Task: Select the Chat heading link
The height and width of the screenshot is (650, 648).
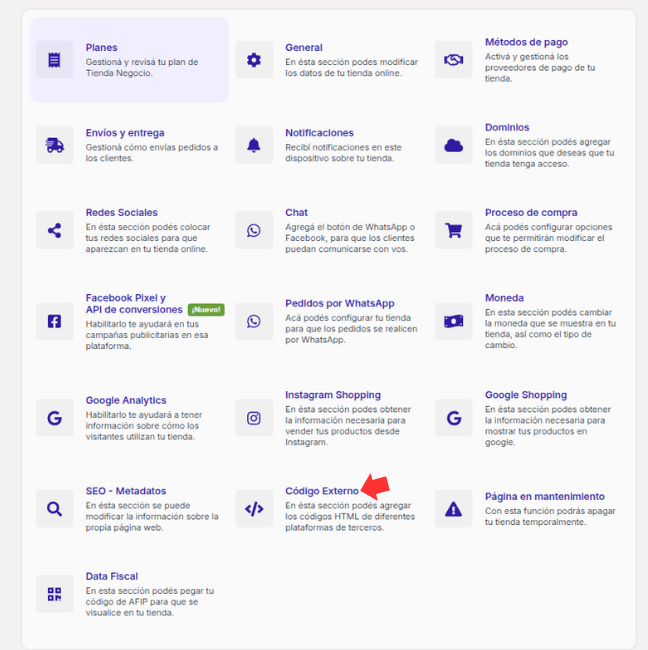Action: click(x=296, y=213)
